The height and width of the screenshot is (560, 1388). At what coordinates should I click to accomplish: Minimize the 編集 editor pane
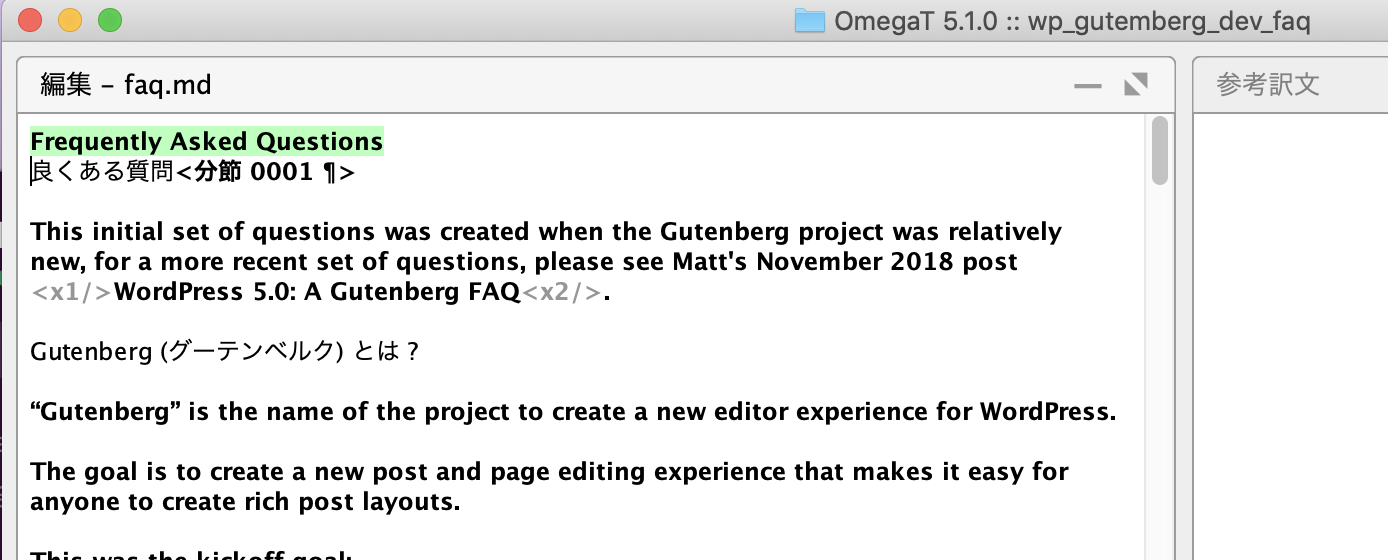click(1087, 86)
